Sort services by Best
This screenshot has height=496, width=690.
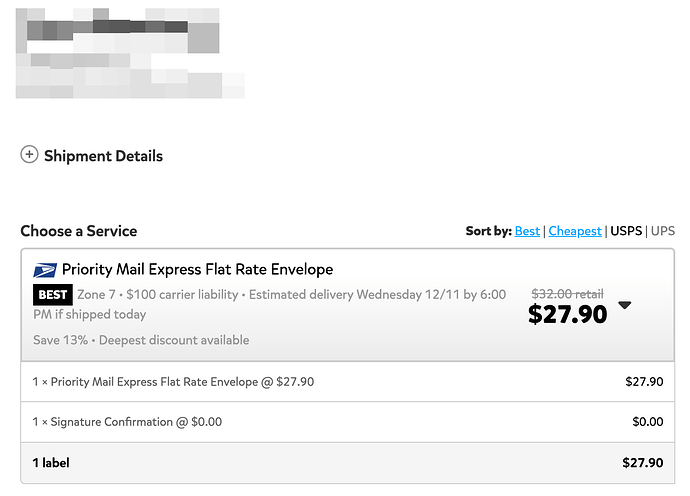tap(527, 231)
